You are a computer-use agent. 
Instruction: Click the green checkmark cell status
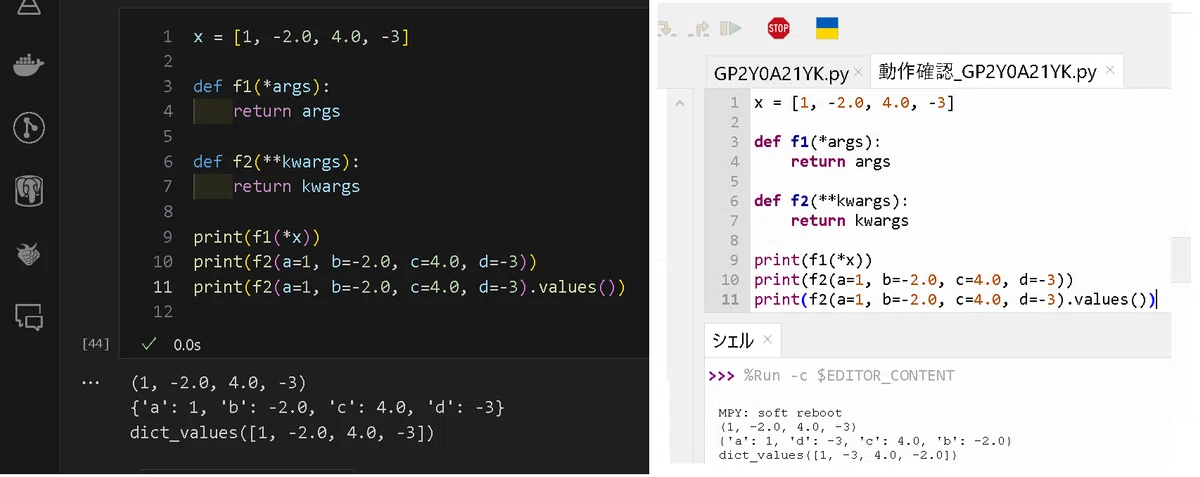[149, 344]
